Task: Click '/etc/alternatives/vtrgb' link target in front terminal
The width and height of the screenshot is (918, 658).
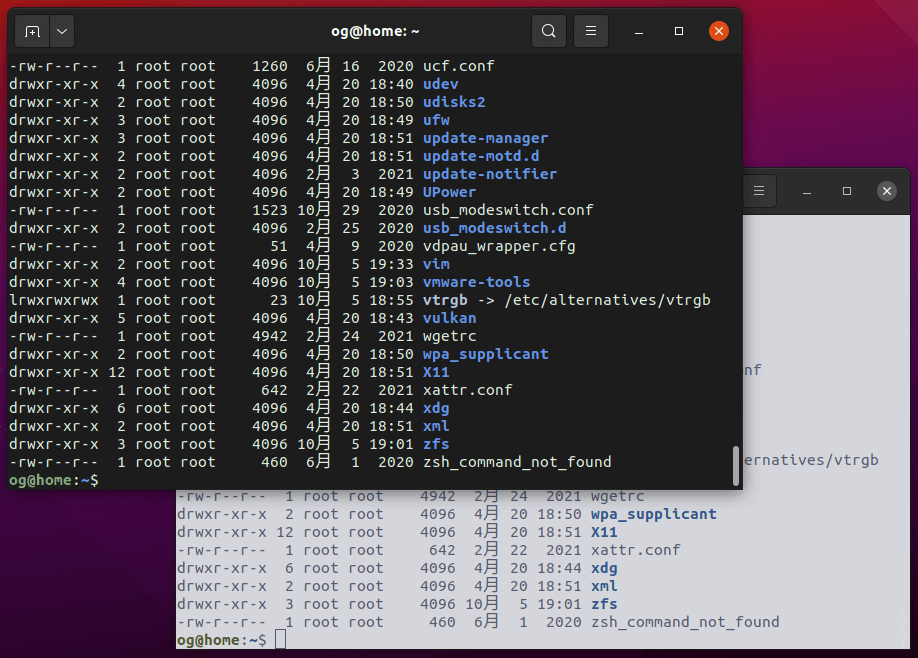Action: point(607,300)
